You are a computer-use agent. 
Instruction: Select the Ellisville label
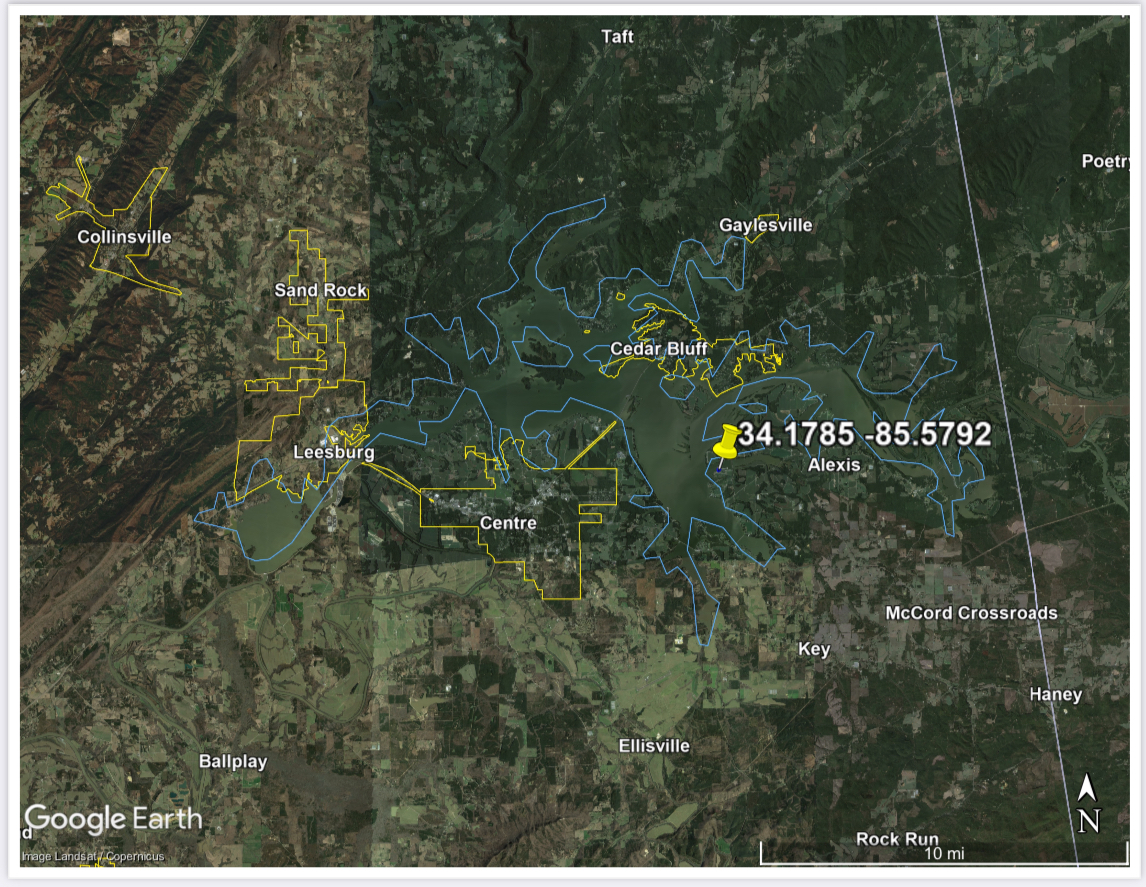pos(653,746)
